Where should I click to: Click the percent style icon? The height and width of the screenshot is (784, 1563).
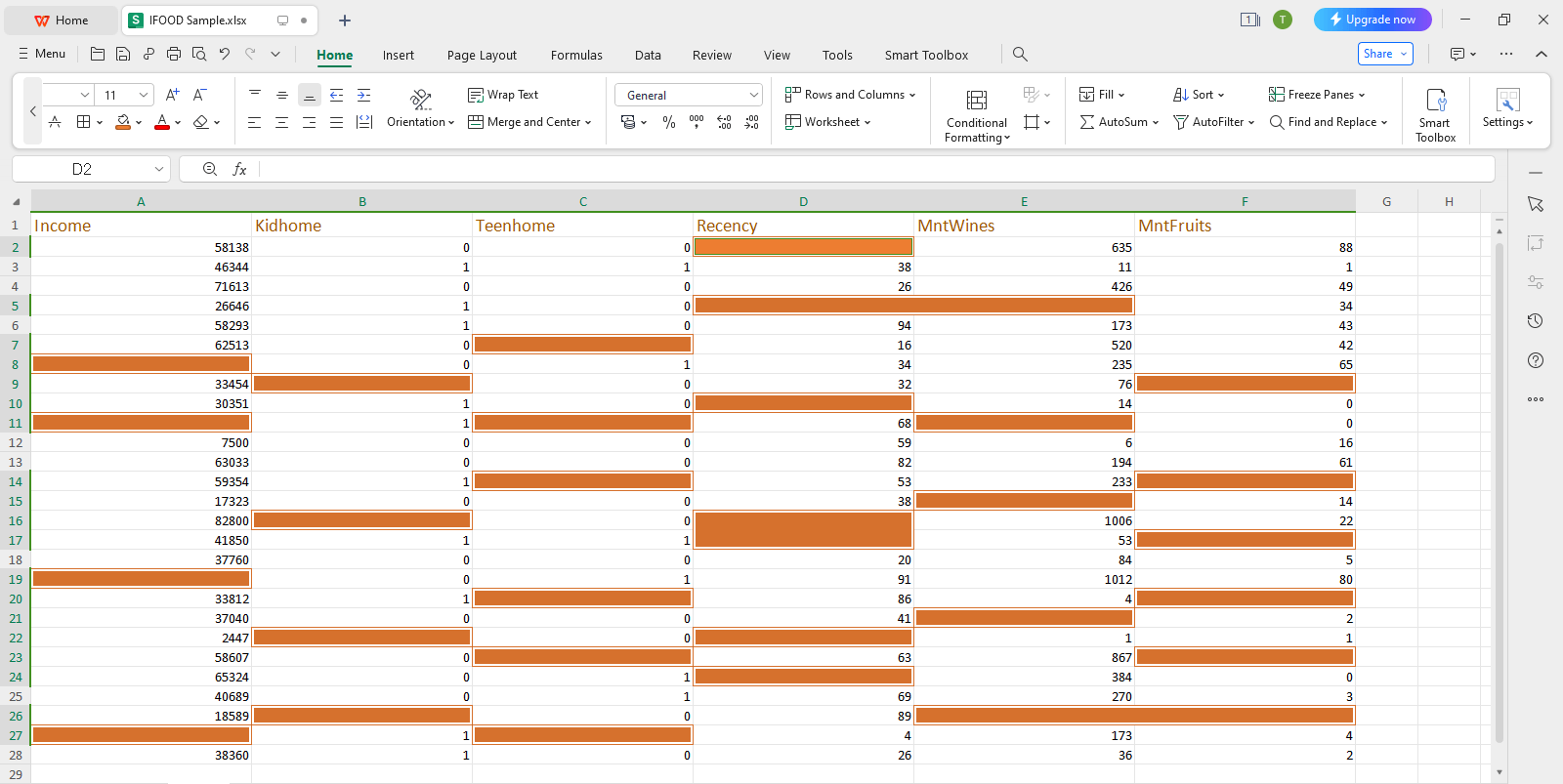669,122
